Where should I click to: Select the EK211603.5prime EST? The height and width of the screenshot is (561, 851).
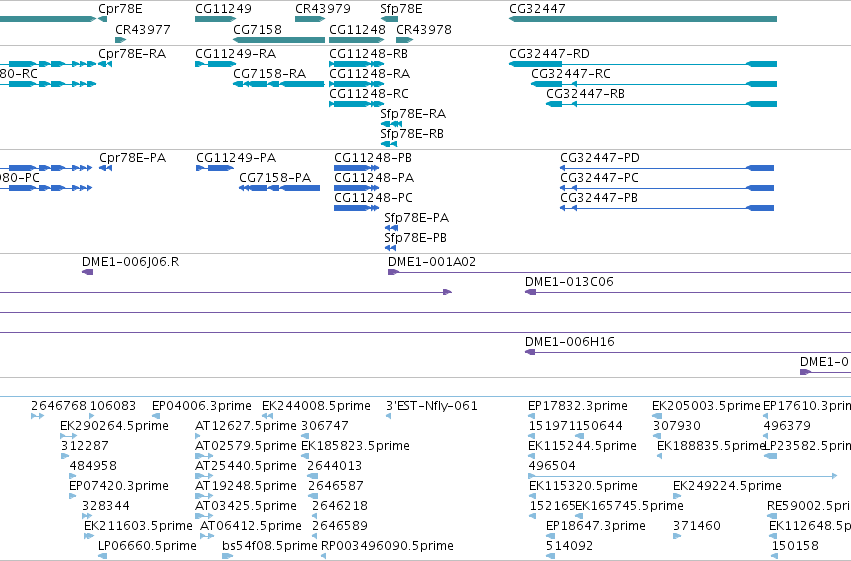tap(89, 537)
